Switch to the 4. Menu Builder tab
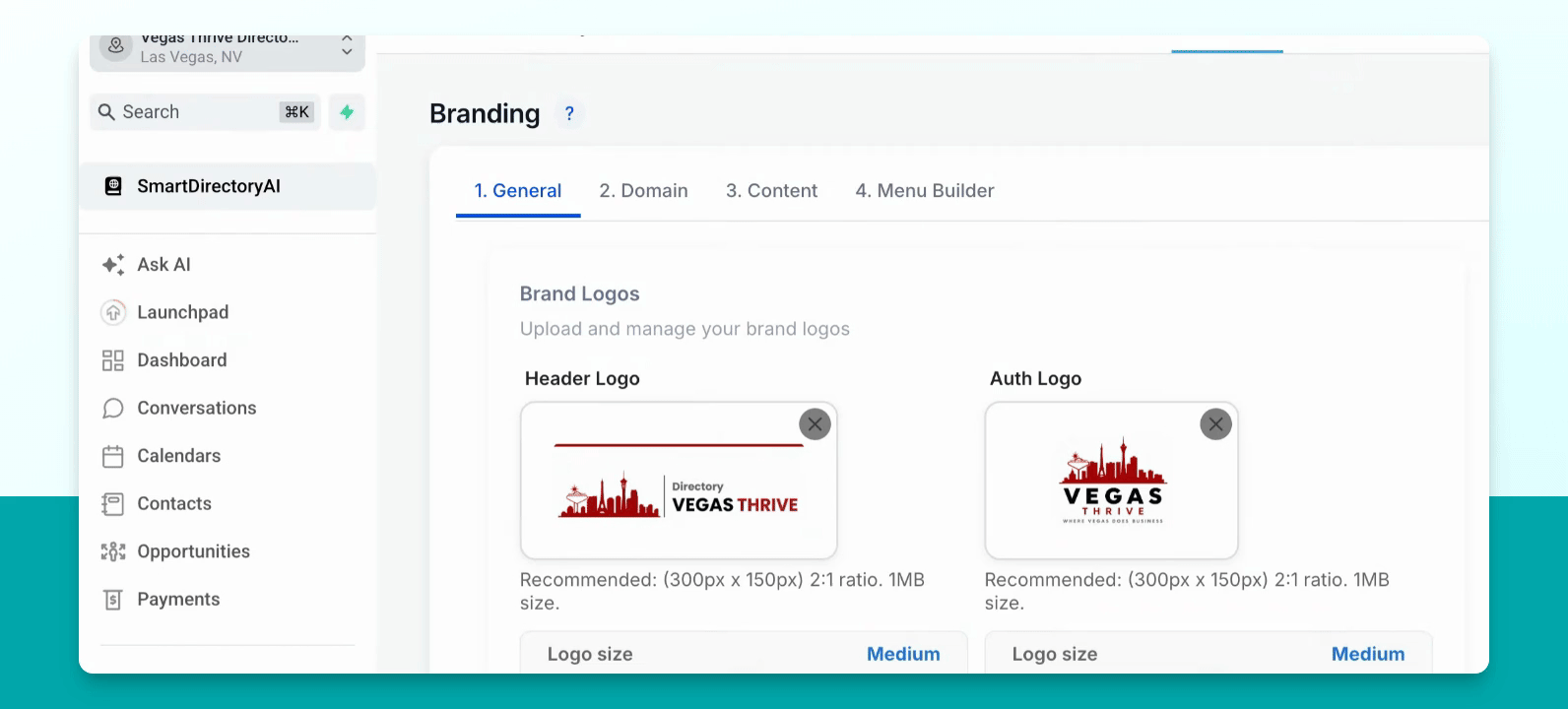Image resolution: width=1568 pixels, height=709 pixels. (925, 191)
